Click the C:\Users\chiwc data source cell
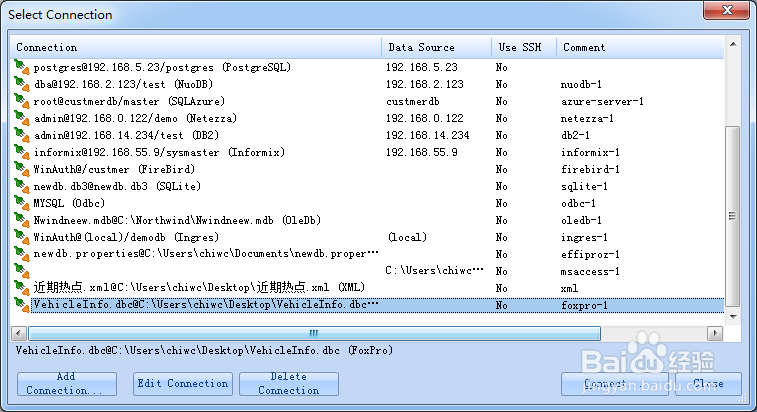This screenshot has width=757, height=412. click(434, 271)
